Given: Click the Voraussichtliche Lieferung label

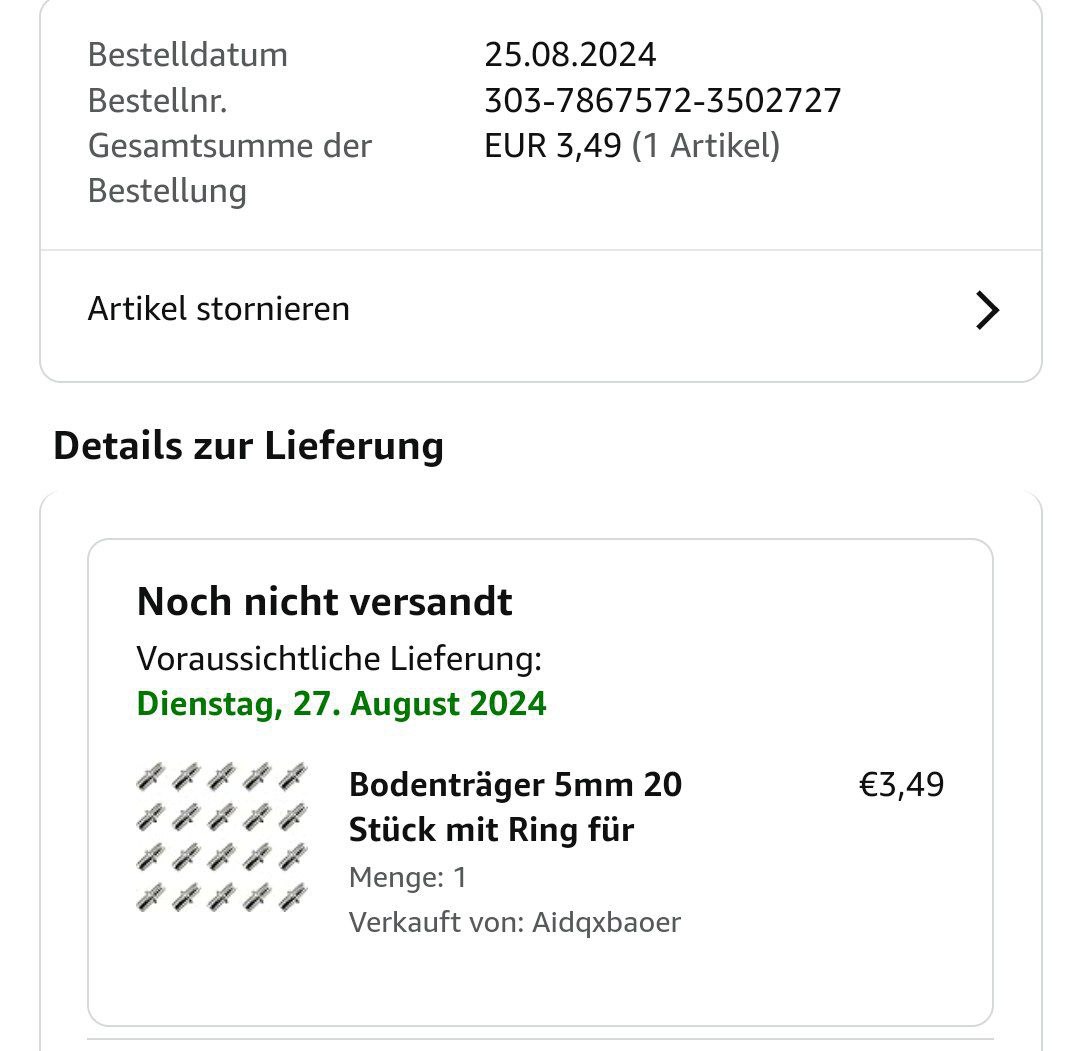Looking at the screenshot, I should pos(339,659).
